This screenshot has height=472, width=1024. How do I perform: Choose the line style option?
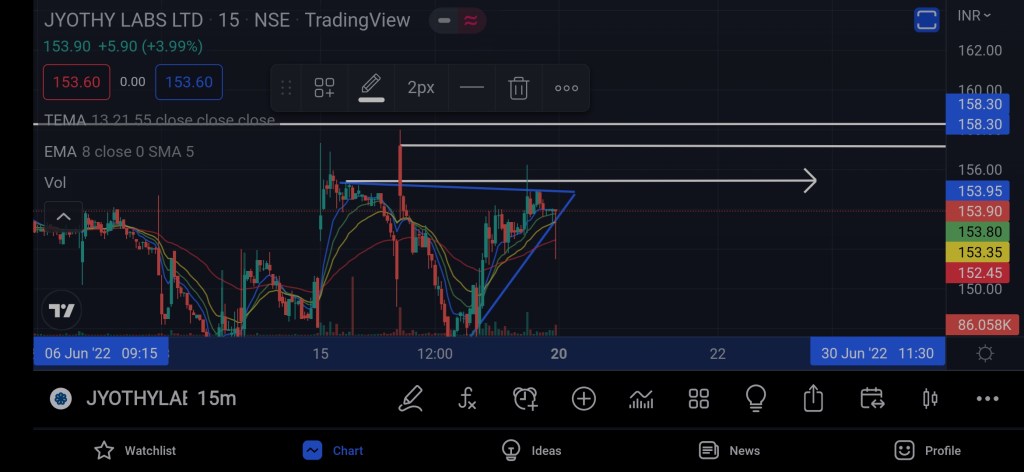(471, 88)
